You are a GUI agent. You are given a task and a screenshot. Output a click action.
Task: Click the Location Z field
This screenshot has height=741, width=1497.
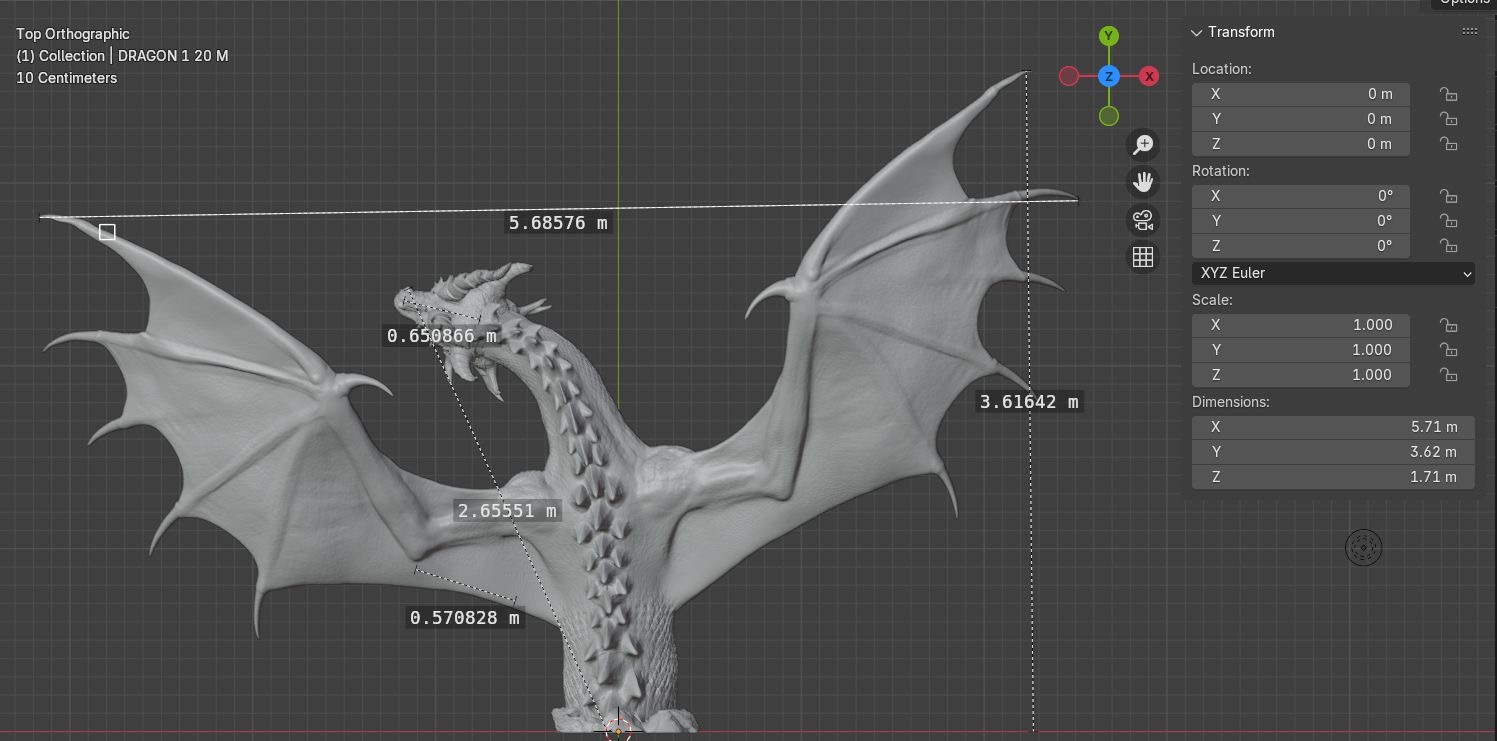click(1301, 144)
